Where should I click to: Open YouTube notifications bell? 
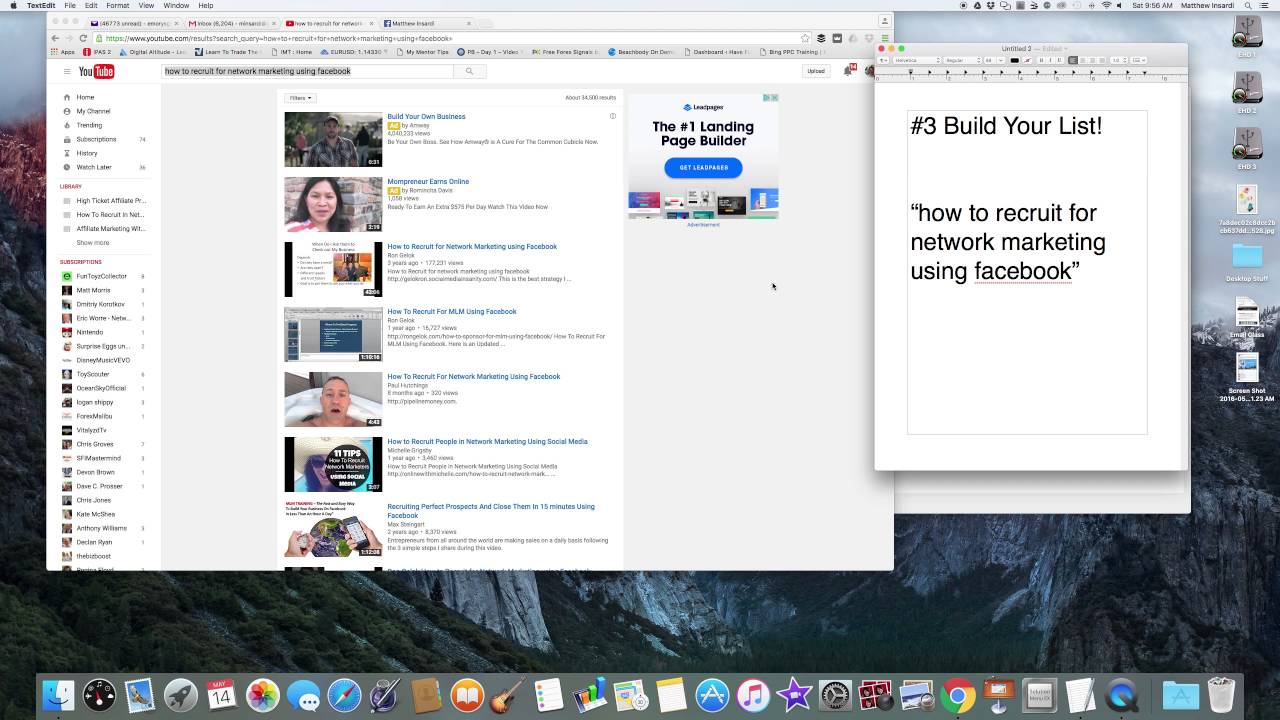tap(849, 71)
